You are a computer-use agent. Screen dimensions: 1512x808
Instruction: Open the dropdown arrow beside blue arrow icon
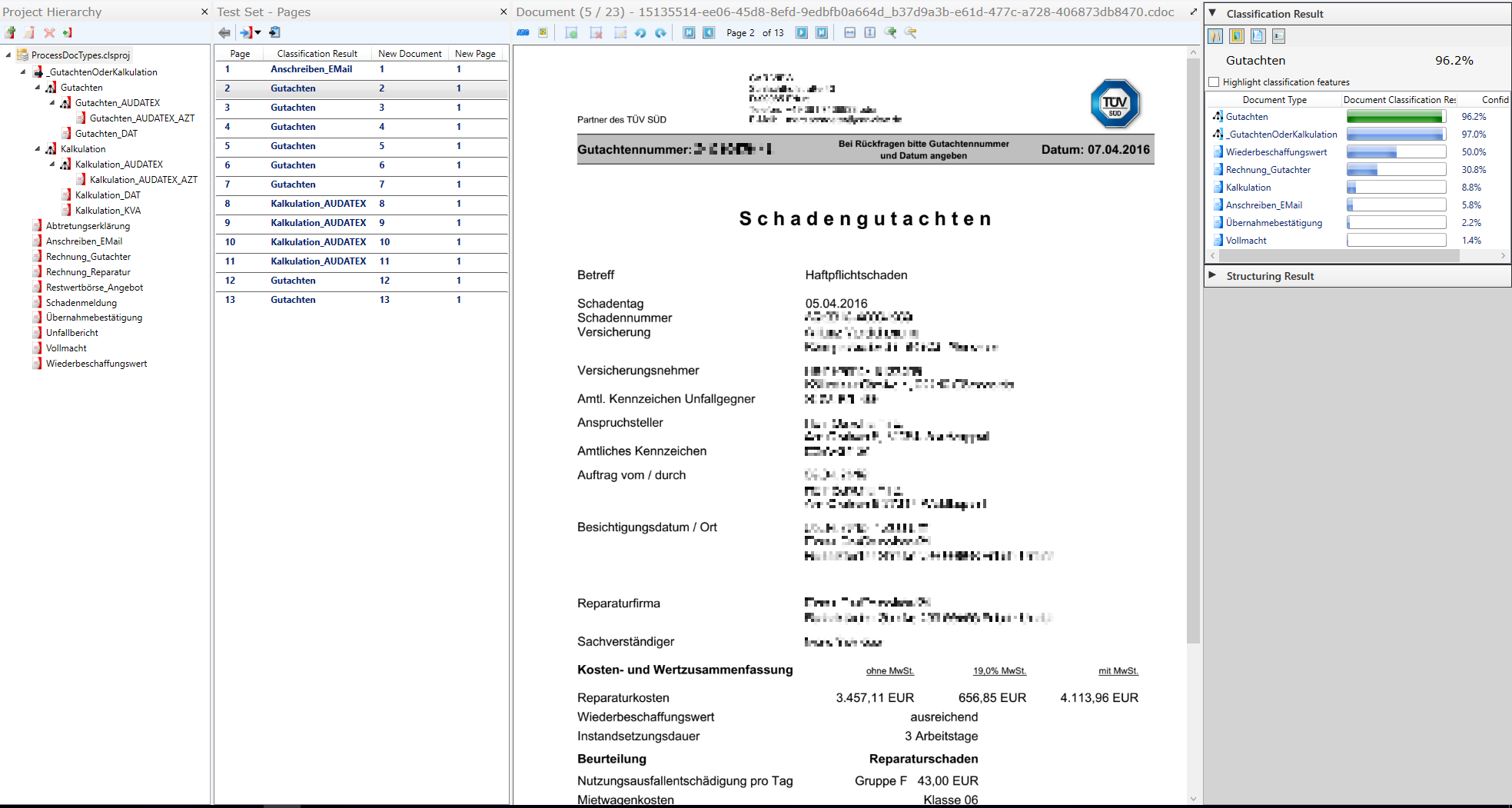[x=258, y=32]
